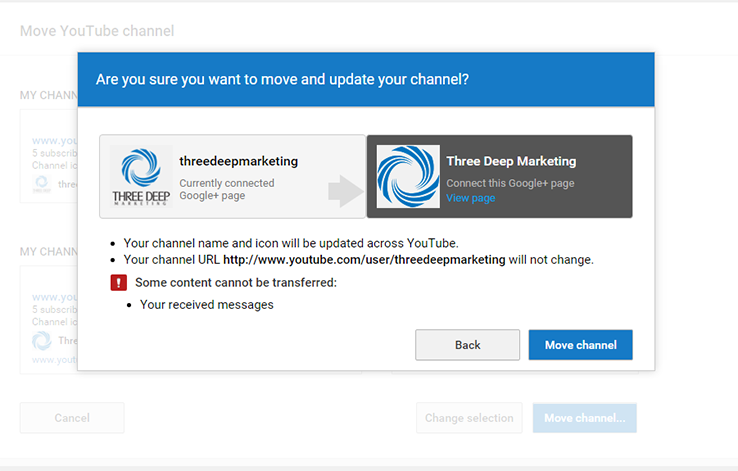Click the red exclamation warning icon
Screen dimensions: 738x471
pyautogui.click(x=119, y=283)
